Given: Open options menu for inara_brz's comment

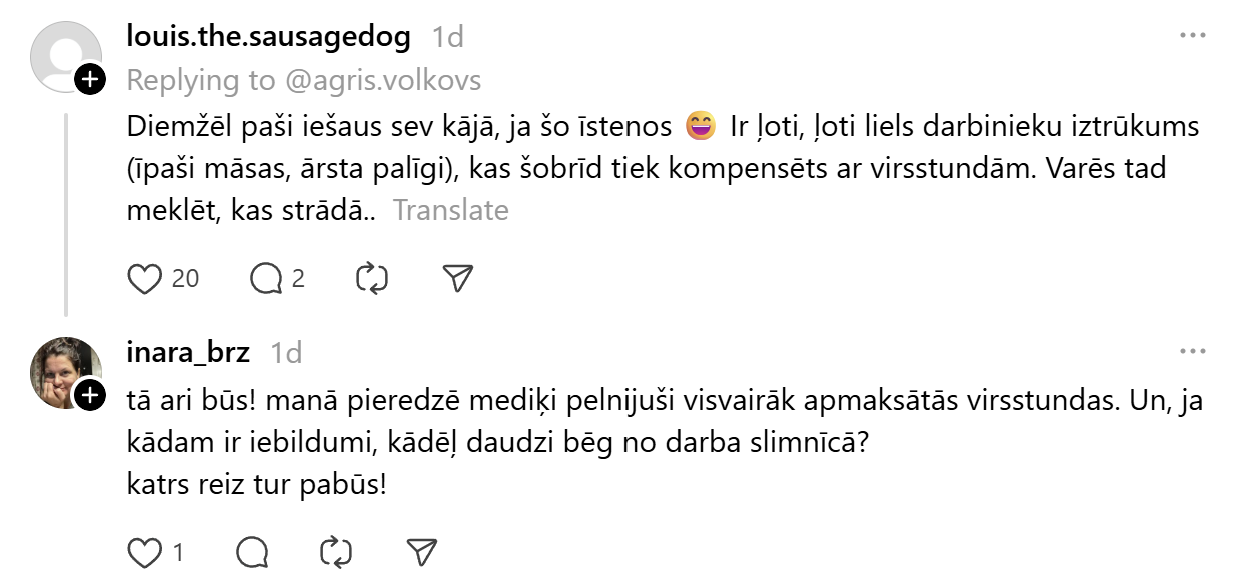Looking at the screenshot, I should [x=1195, y=350].
